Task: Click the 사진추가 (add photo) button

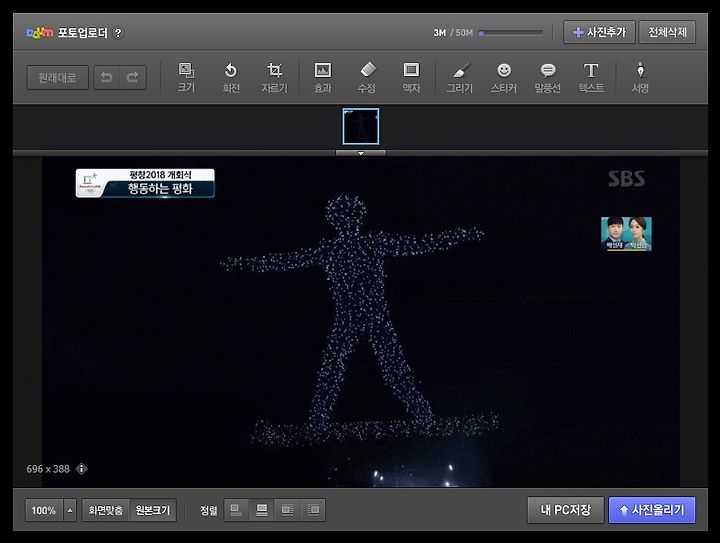Action: [599, 33]
